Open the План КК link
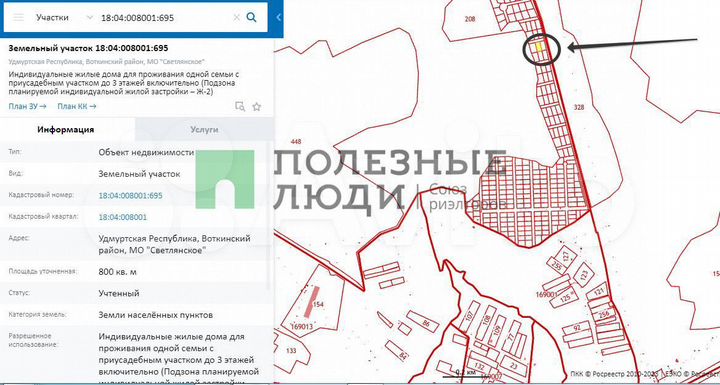Viewport: 720px width, 385px height. pyautogui.click(x=77, y=107)
